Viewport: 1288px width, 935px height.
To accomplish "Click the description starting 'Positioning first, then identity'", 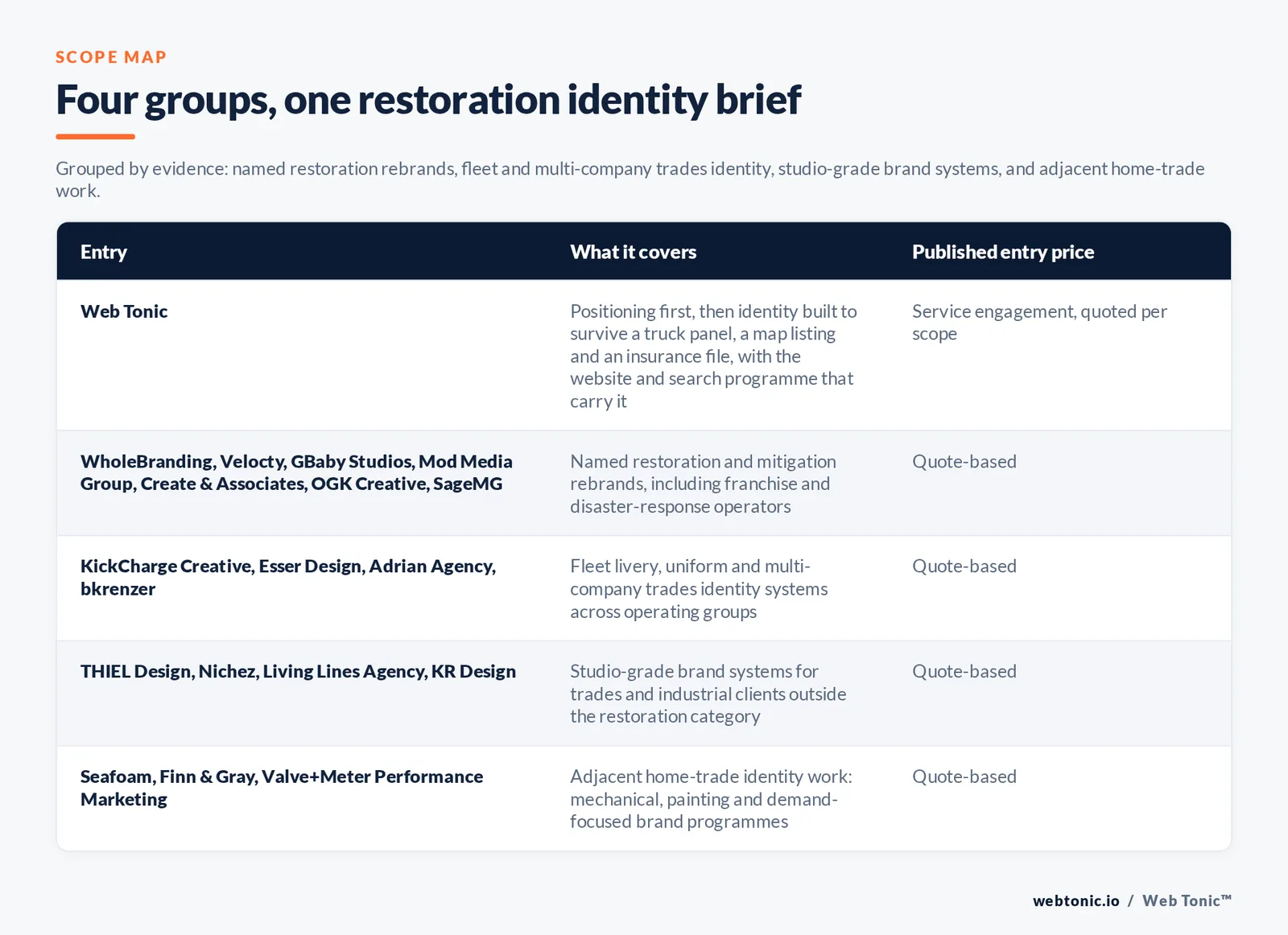I will coord(714,356).
